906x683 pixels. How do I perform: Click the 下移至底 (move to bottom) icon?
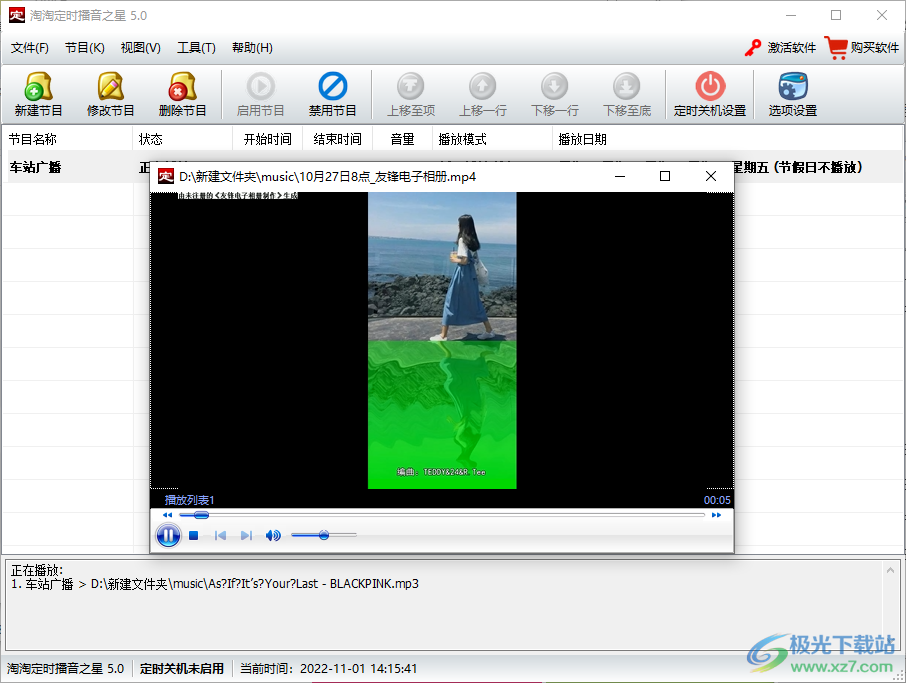pyautogui.click(x=627, y=94)
